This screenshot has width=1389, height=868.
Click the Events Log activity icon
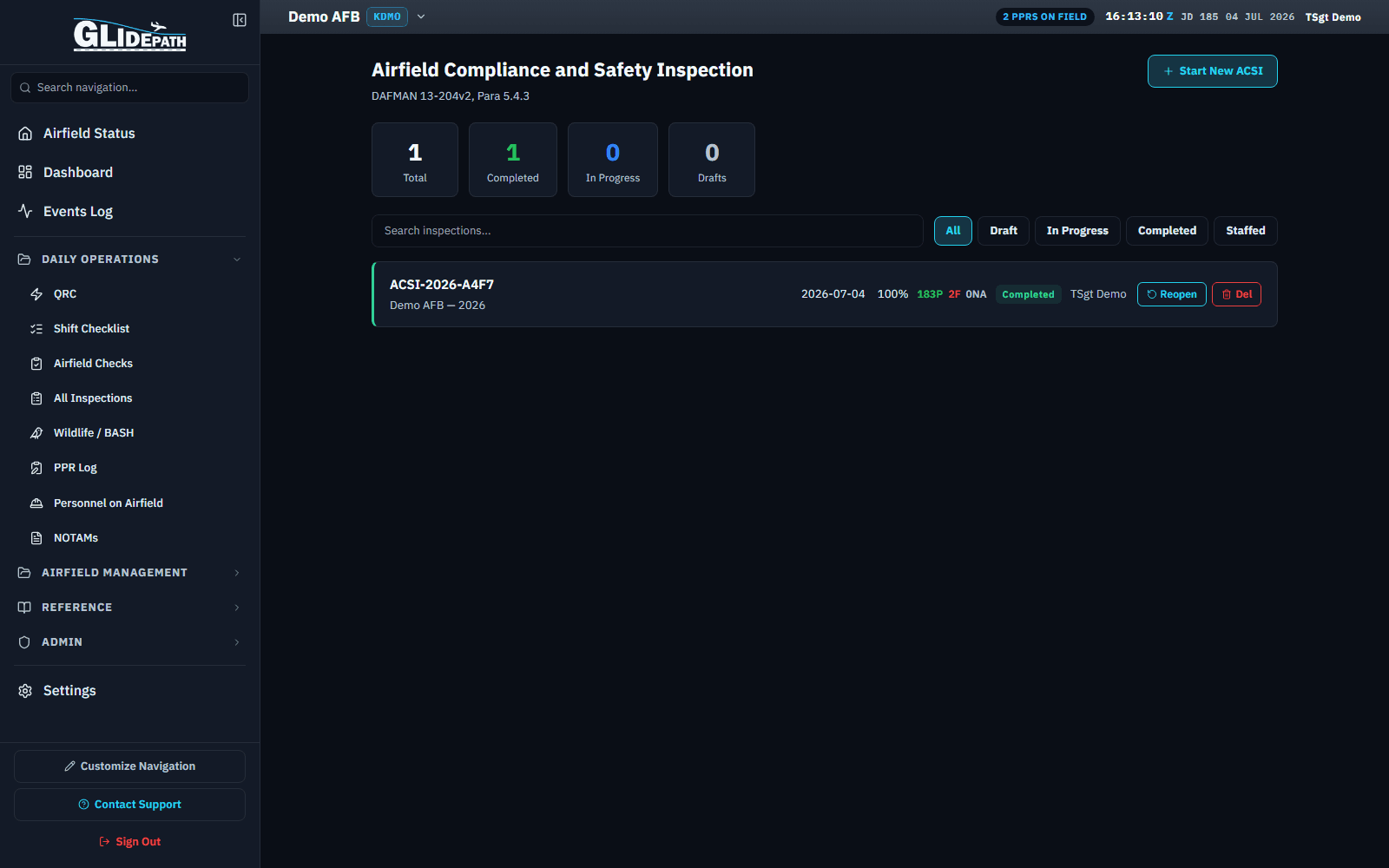(25, 211)
